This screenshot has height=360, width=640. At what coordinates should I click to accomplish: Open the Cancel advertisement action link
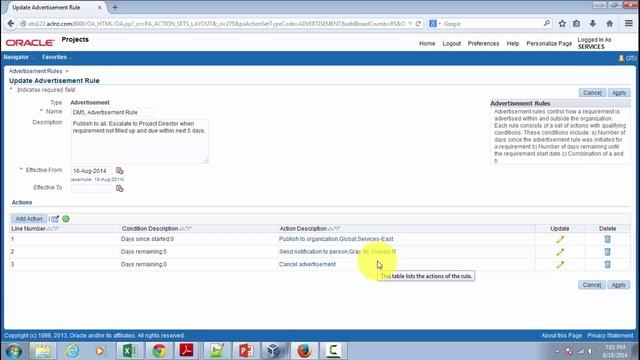(x=307, y=264)
